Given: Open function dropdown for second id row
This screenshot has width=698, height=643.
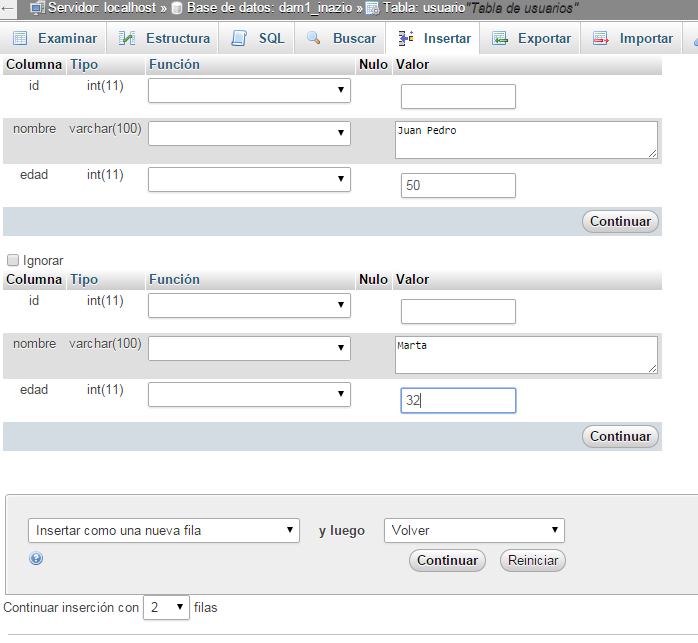Looking at the screenshot, I should coord(249,305).
